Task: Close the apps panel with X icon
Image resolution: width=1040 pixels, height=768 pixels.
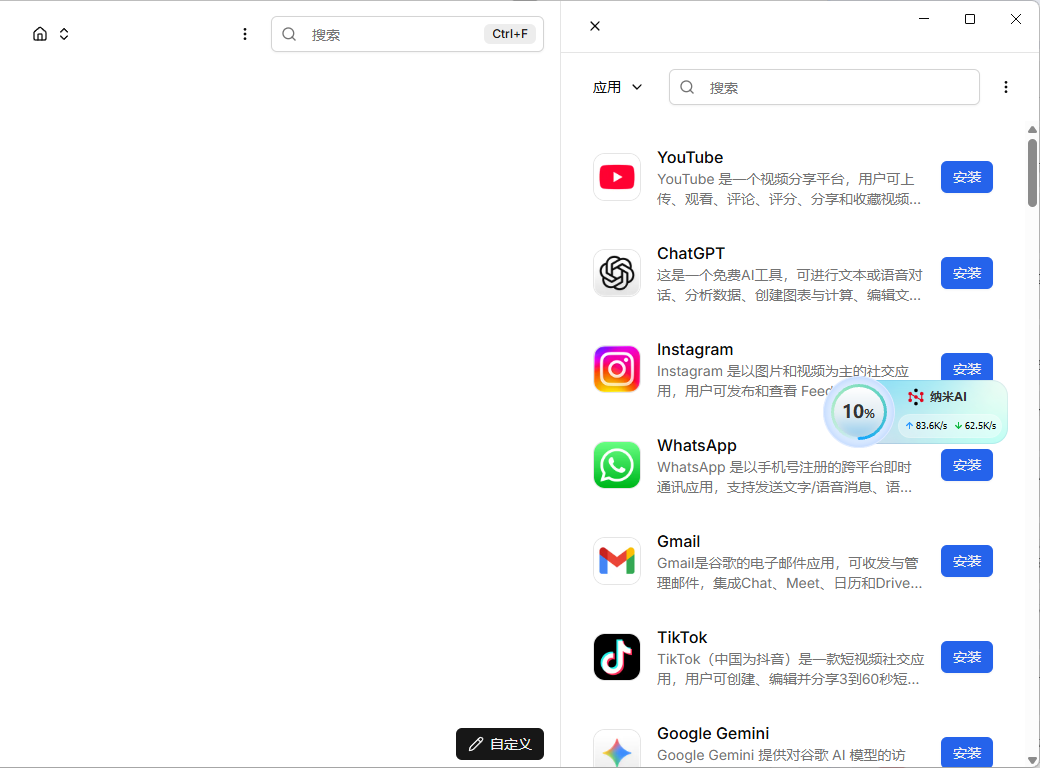Action: tap(595, 26)
